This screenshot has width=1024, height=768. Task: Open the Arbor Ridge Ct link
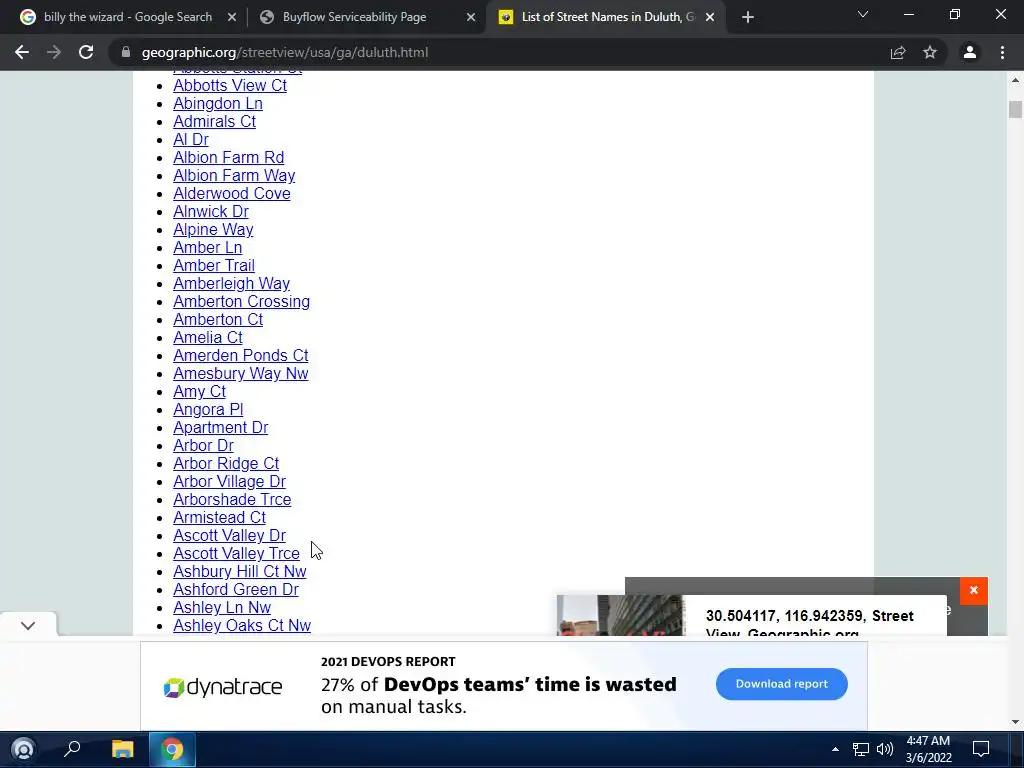[x=226, y=464]
